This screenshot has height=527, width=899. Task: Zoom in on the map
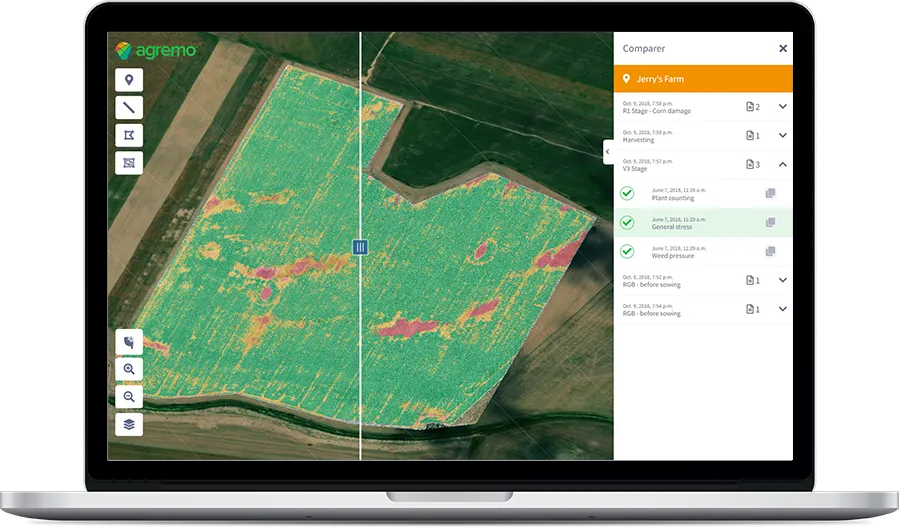tap(129, 369)
